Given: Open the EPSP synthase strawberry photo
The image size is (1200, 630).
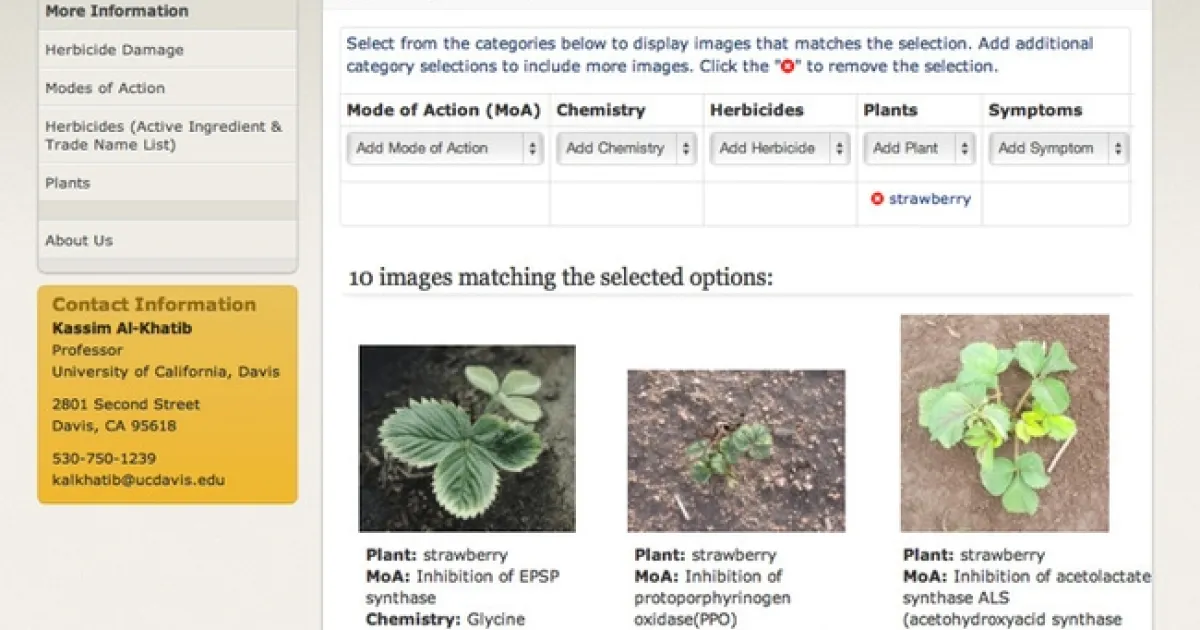Looking at the screenshot, I should click(467, 438).
